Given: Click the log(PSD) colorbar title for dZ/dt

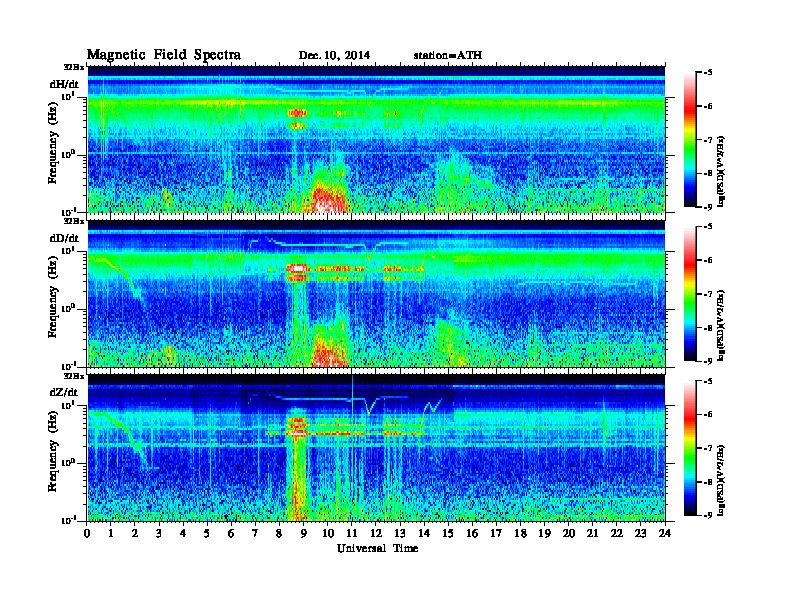Looking at the screenshot, I should pyautogui.click(x=721, y=479).
